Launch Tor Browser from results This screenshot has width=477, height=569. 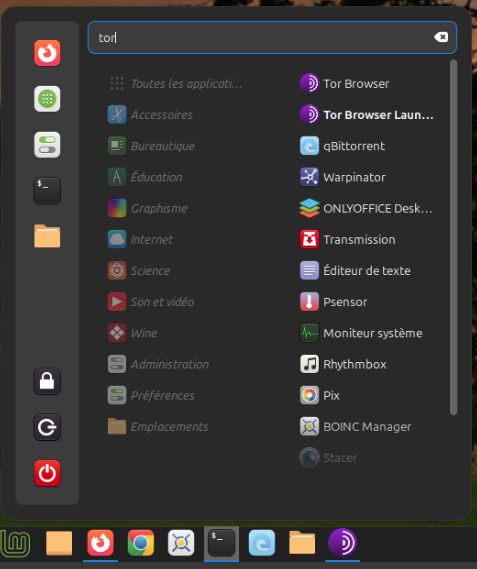pyautogui.click(x=344, y=83)
